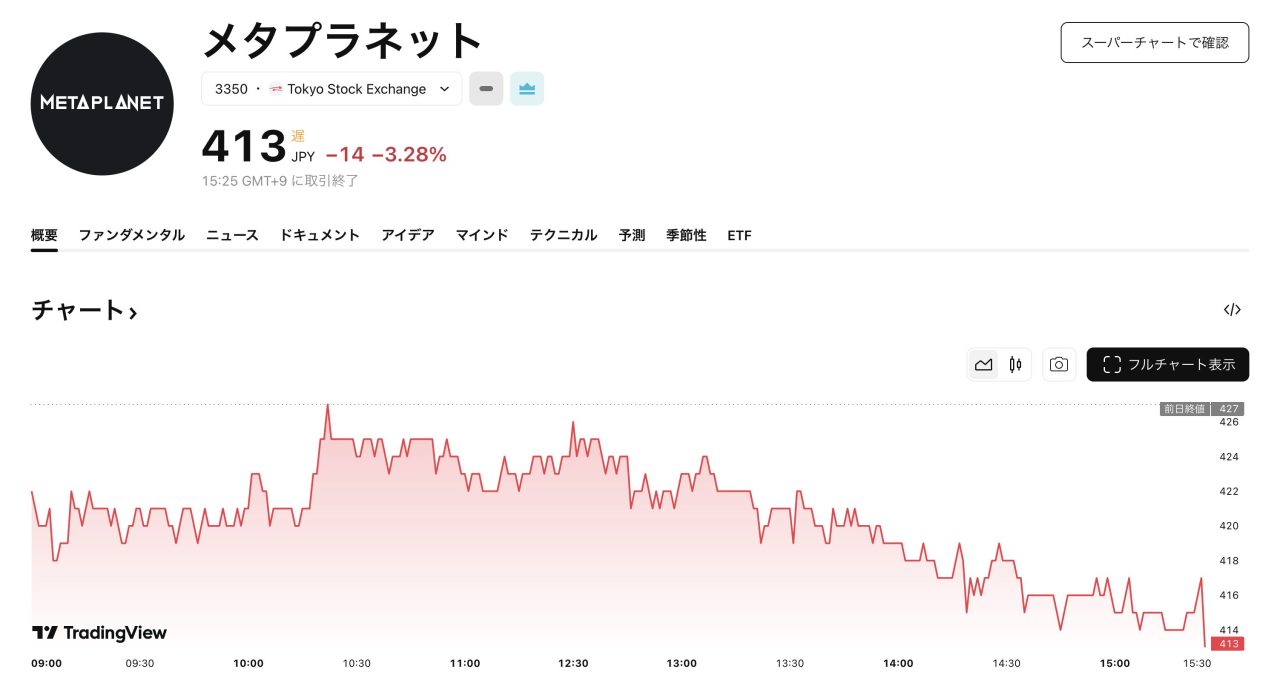This screenshot has width=1280, height=689.
Task: Switch to the ファンダメンタル tab
Action: pyautogui.click(x=132, y=235)
